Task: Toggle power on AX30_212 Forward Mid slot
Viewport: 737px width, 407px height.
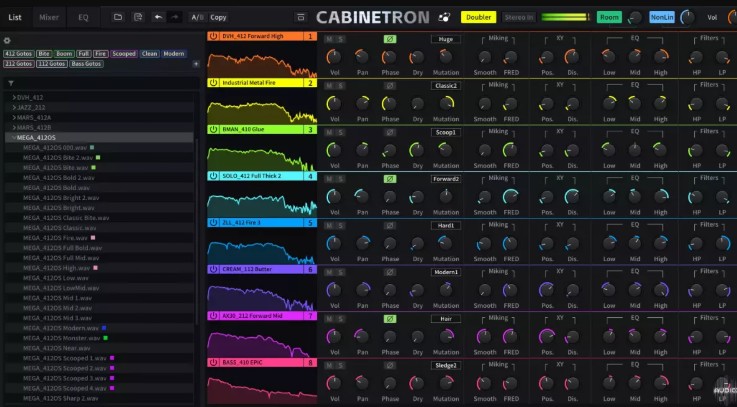Action: 213,316
